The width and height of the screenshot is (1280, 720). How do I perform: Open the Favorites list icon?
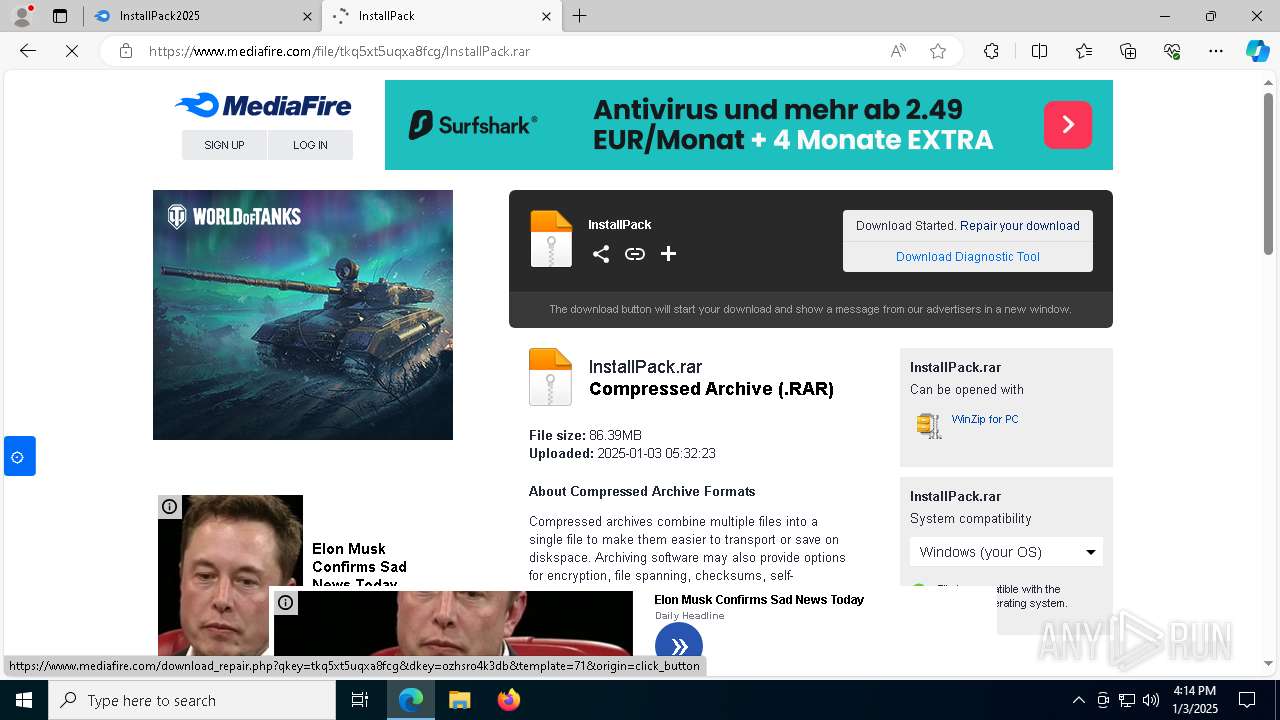pyautogui.click(x=1084, y=51)
